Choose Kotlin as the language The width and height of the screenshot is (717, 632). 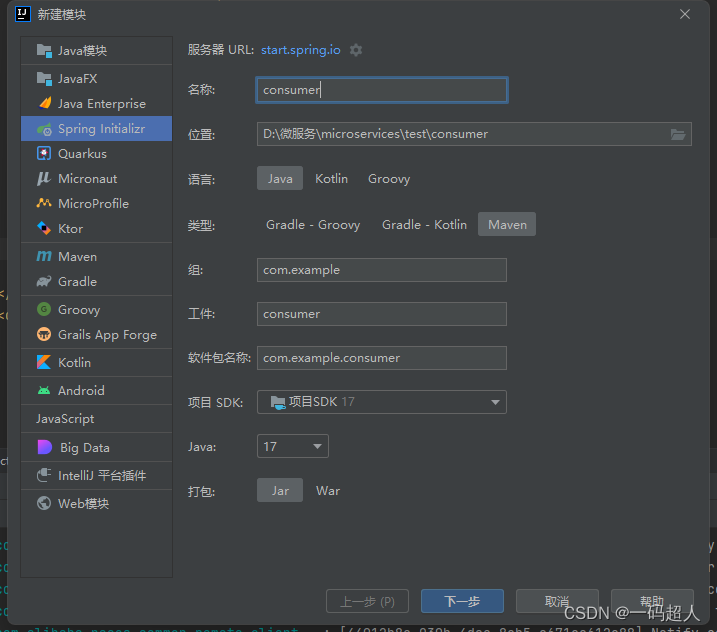[x=332, y=178]
